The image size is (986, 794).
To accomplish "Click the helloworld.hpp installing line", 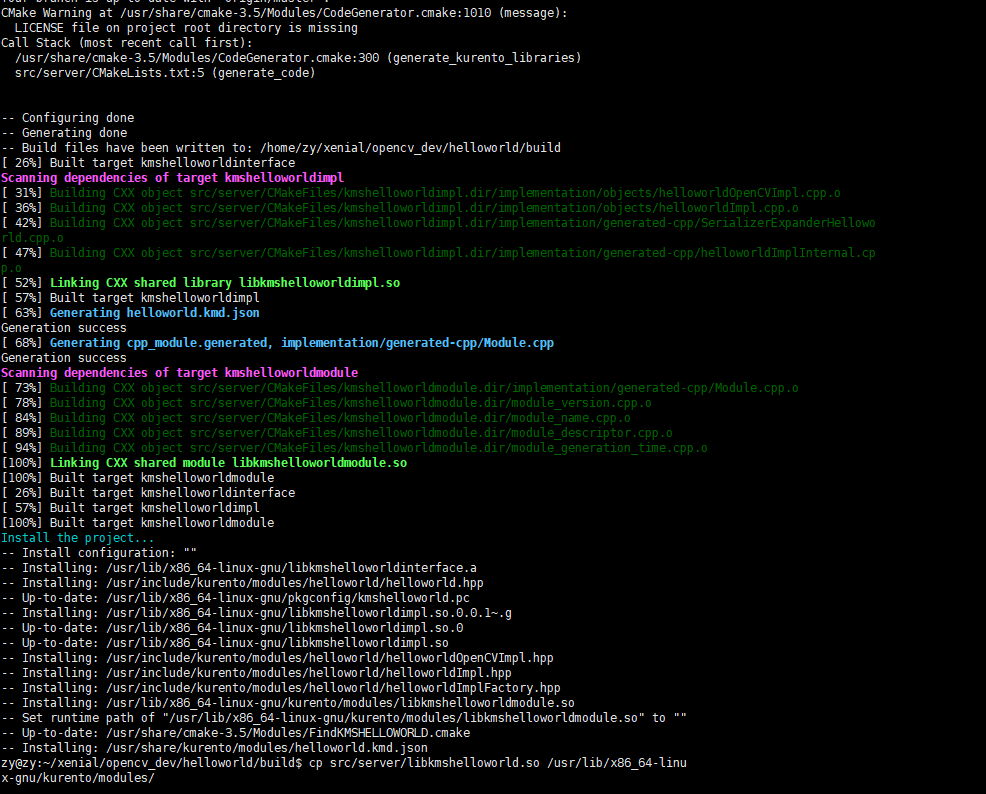I will point(243,583).
